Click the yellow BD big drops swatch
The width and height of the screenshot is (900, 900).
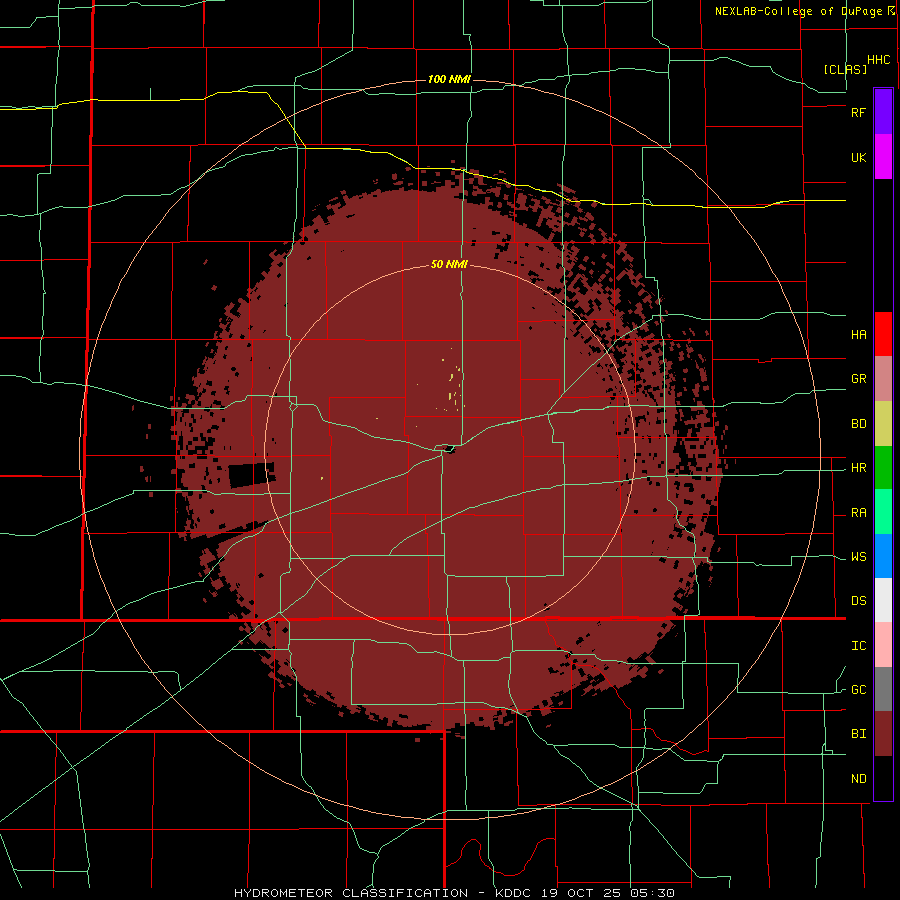(883, 424)
